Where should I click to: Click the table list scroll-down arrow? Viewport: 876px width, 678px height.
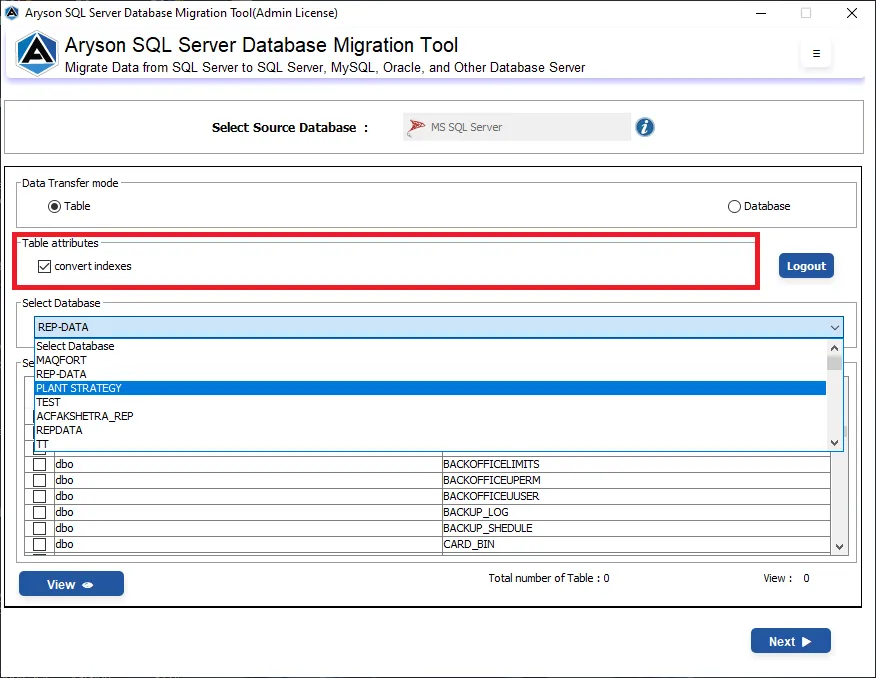pyautogui.click(x=839, y=547)
